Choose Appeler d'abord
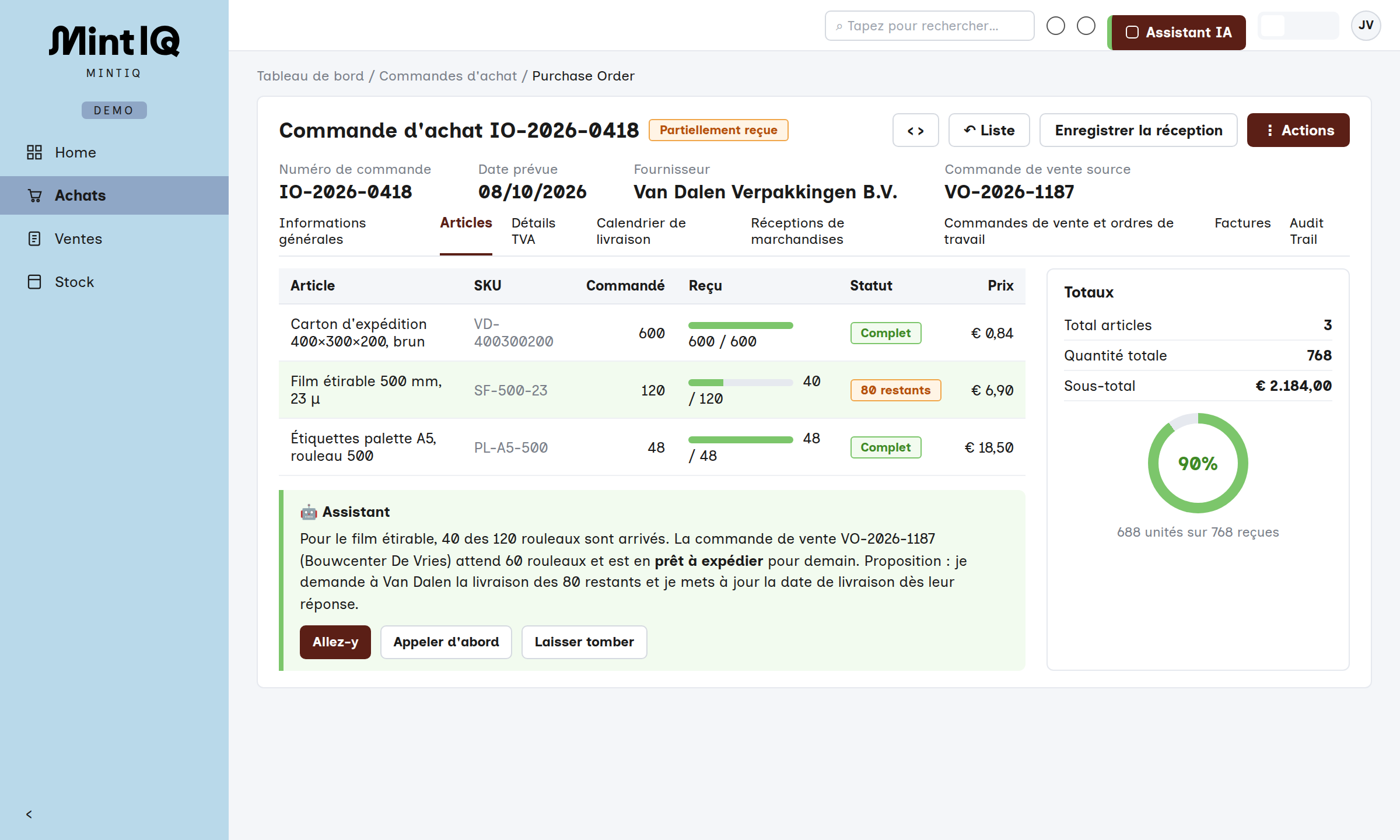This screenshot has height=840, width=1400. click(x=446, y=642)
